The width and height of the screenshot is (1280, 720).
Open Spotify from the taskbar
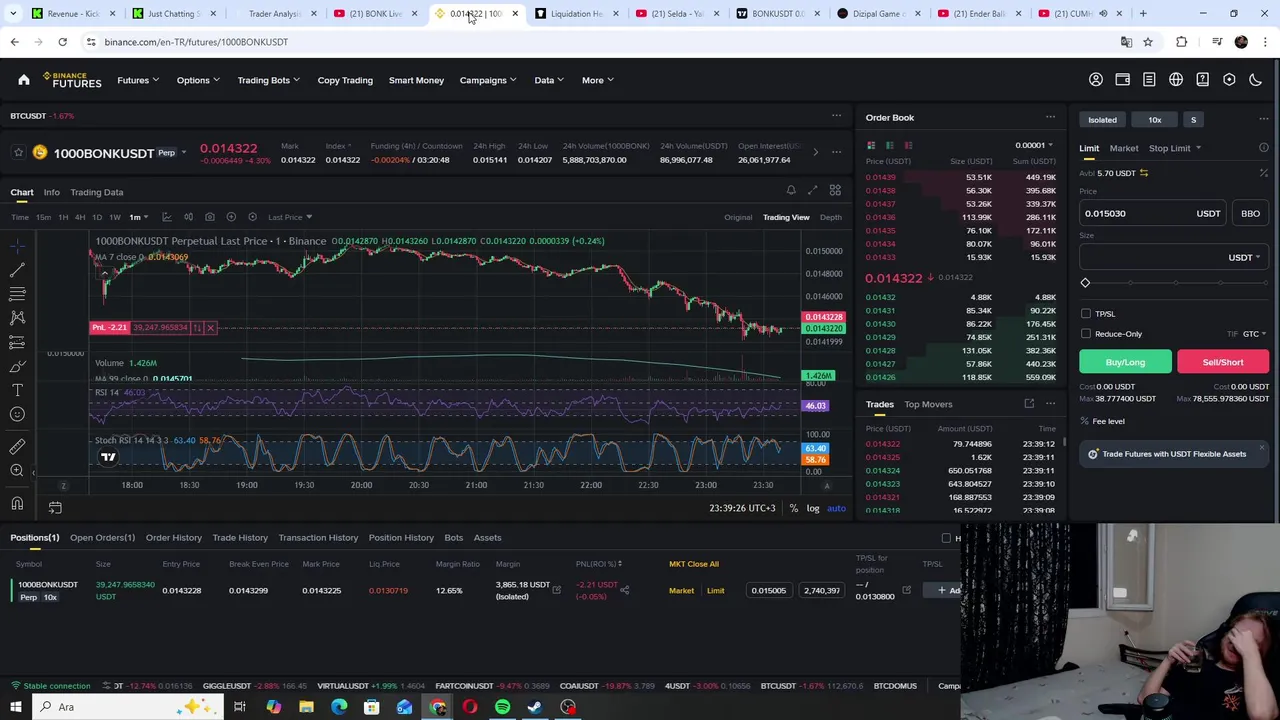(502, 707)
